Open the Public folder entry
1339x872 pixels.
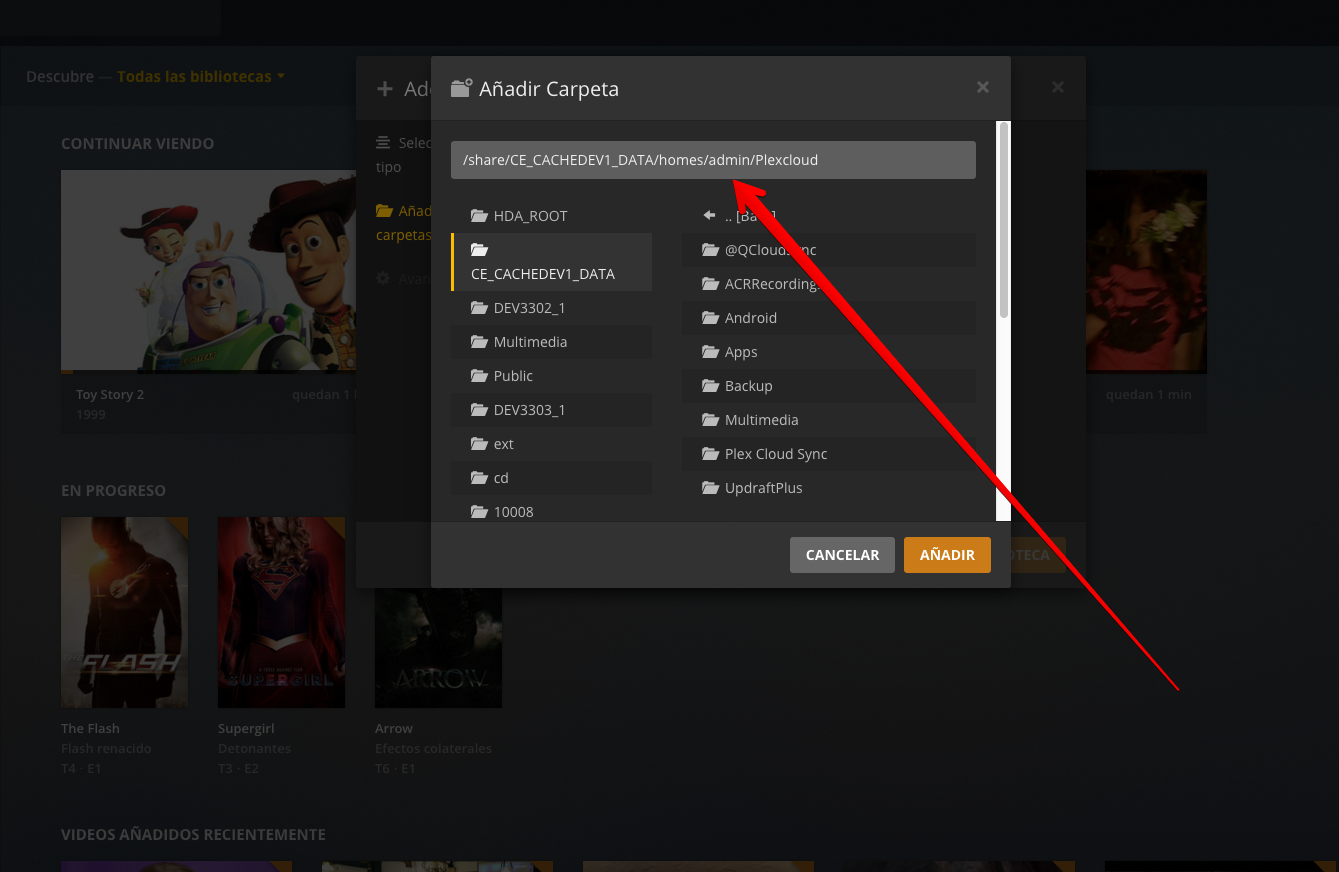pos(551,376)
